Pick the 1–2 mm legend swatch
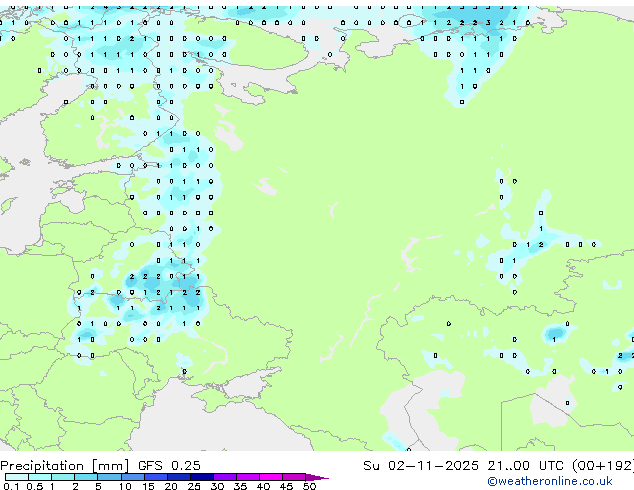The height and width of the screenshot is (490, 634). click(63, 477)
